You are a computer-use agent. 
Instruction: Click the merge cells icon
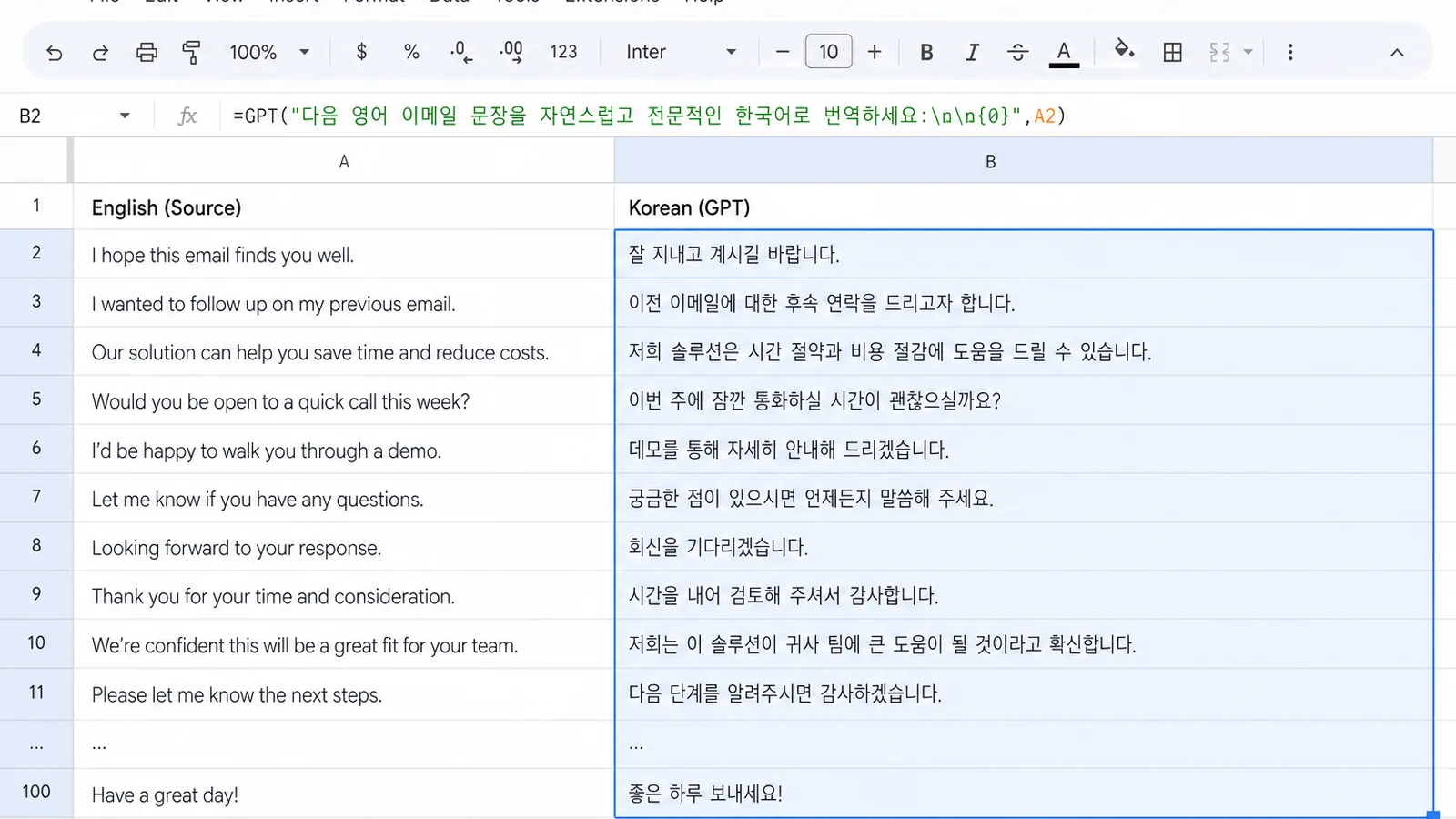pos(1220,53)
